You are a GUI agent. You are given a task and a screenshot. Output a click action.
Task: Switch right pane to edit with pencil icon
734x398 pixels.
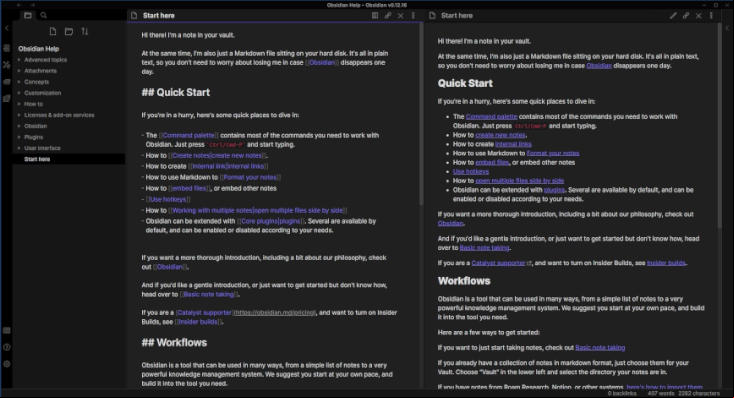pyautogui.click(x=673, y=15)
